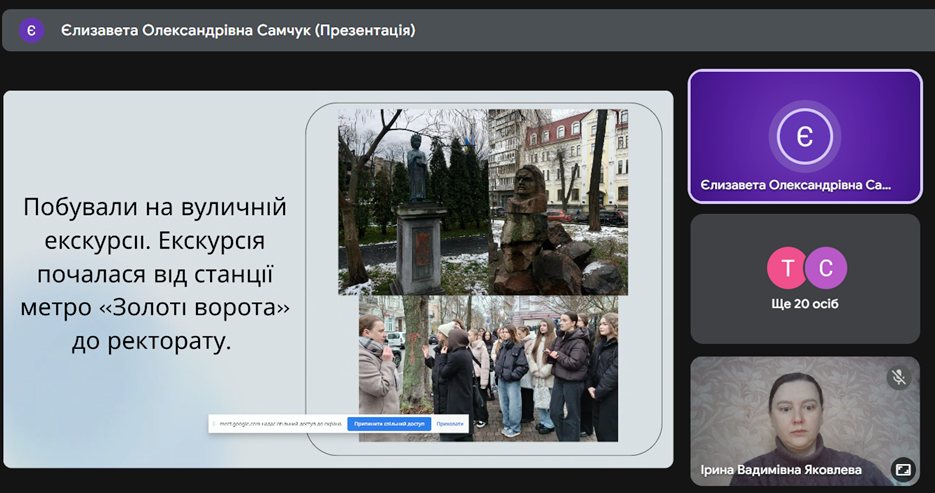Click the slide photo of the student tour group

(x=488, y=368)
